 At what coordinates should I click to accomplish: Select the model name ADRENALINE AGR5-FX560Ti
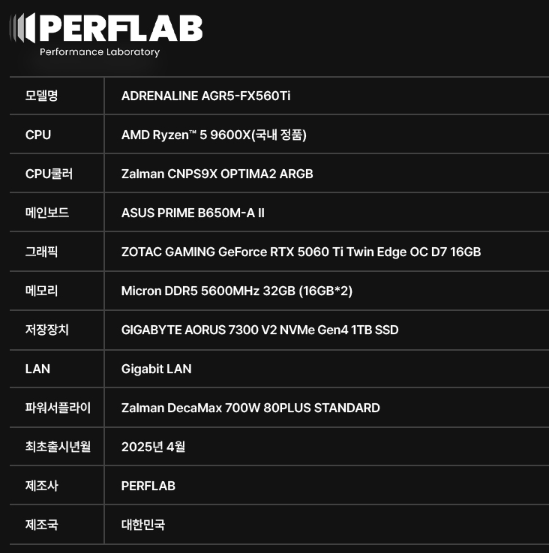click(x=206, y=96)
